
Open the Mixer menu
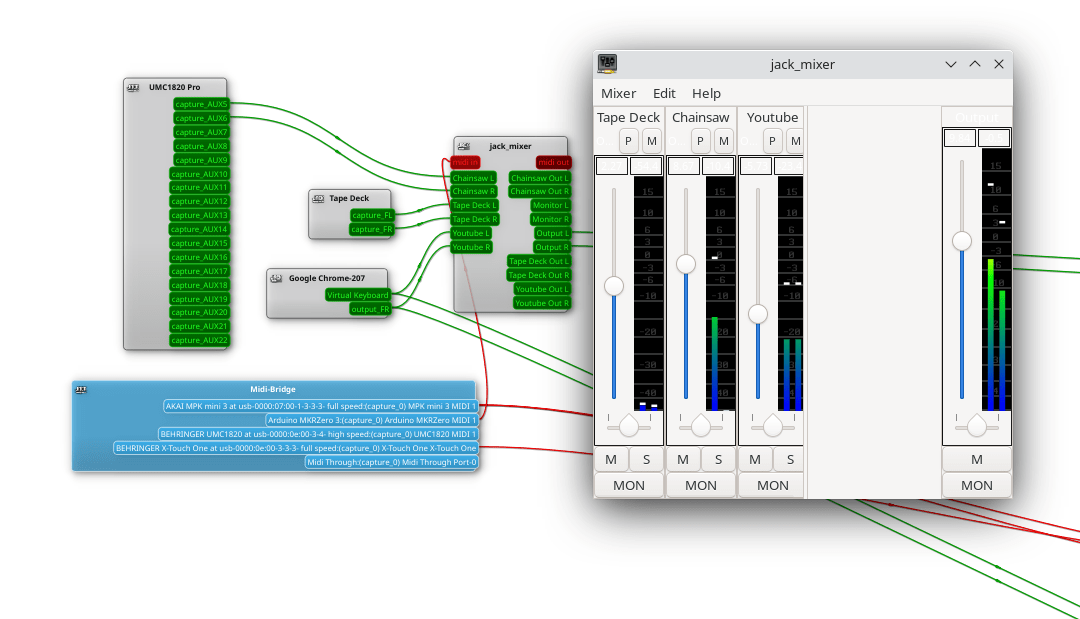[x=618, y=93]
